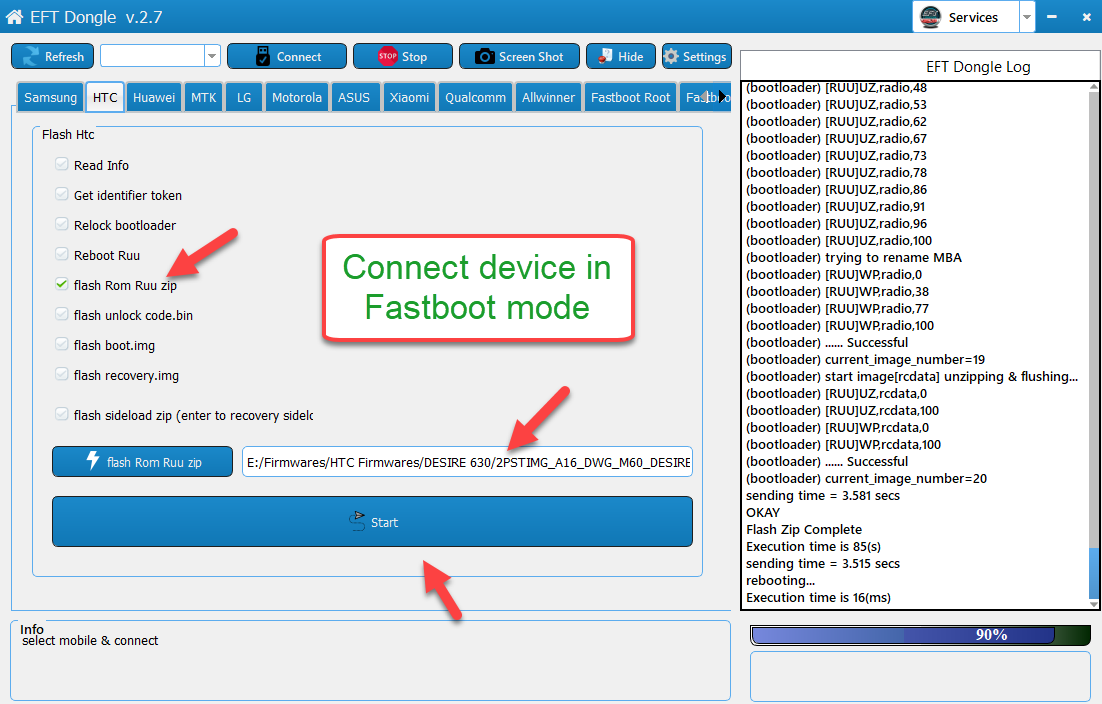Image resolution: width=1102 pixels, height=704 pixels.
Task: Switch to the Fastboot Root tab
Action: (x=630, y=98)
